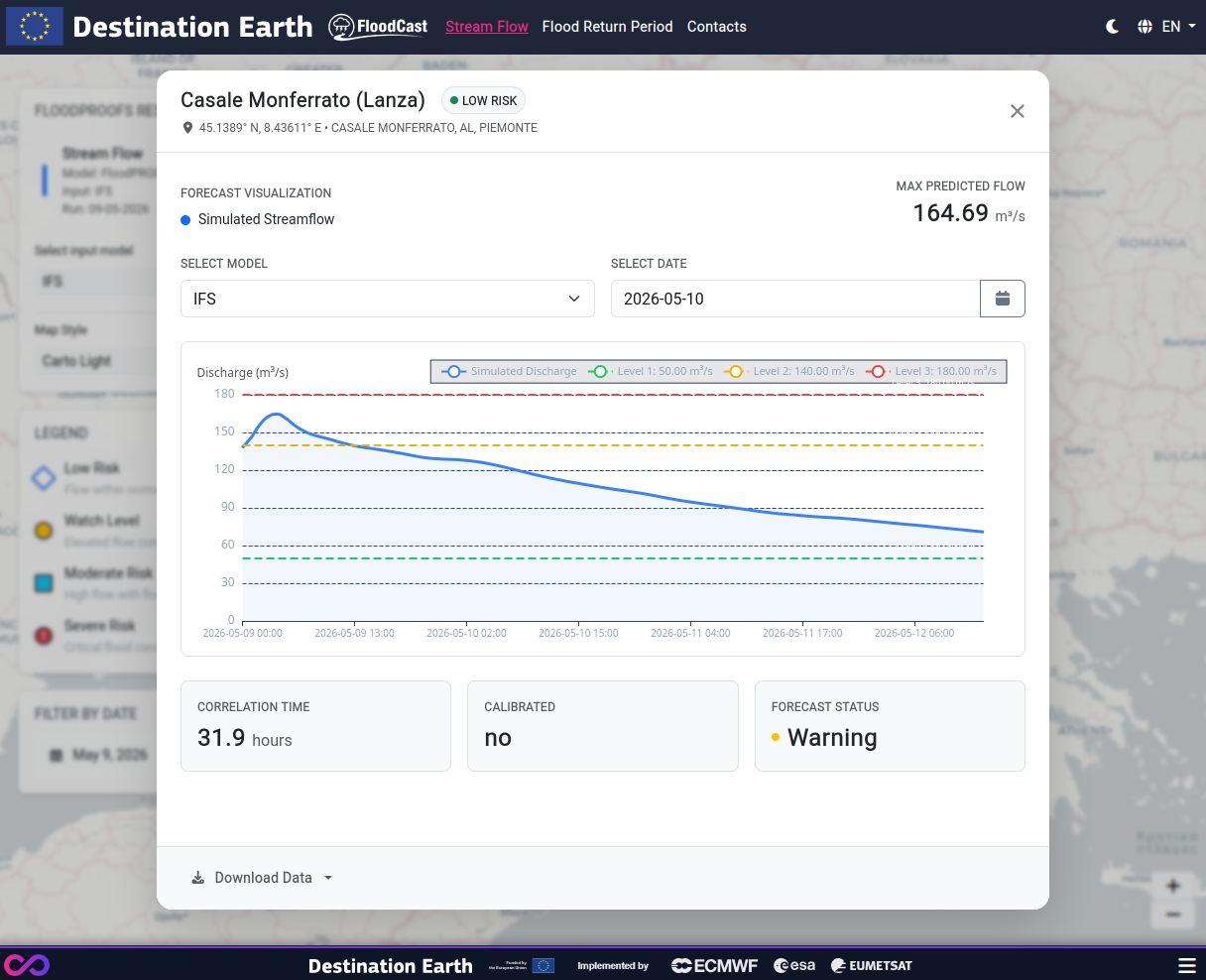Image resolution: width=1206 pixels, height=980 pixels.
Task: Click the coordinates address line
Action: (x=368, y=128)
